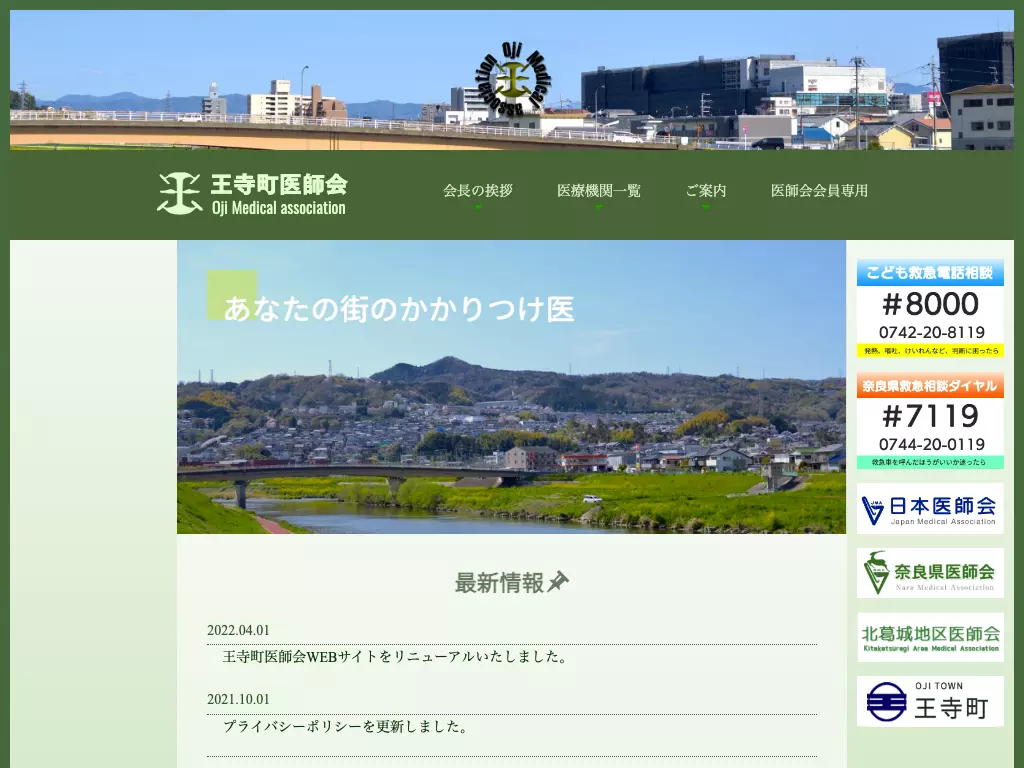Click the あなたの街のかかりつけ医 hero caption
The width and height of the screenshot is (1024, 768).
[x=399, y=309]
